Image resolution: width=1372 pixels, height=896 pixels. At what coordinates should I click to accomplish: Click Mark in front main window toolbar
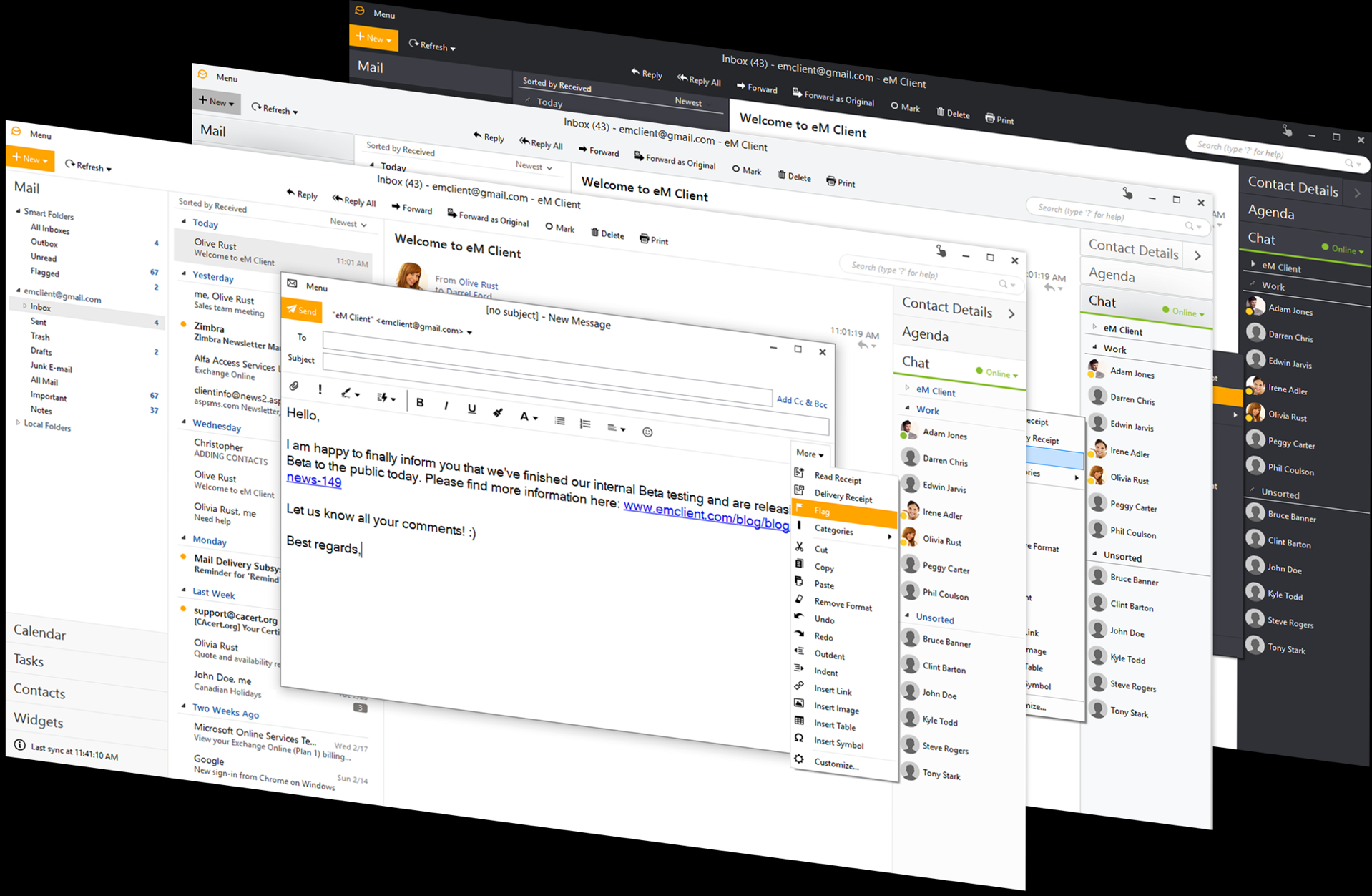point(559,228)
